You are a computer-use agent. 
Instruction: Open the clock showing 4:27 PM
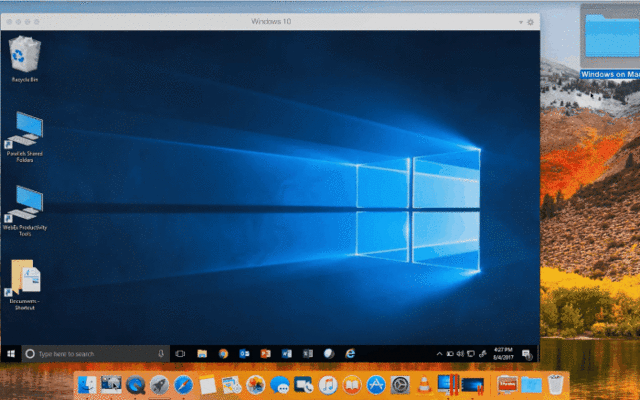(x=503, y=353)
